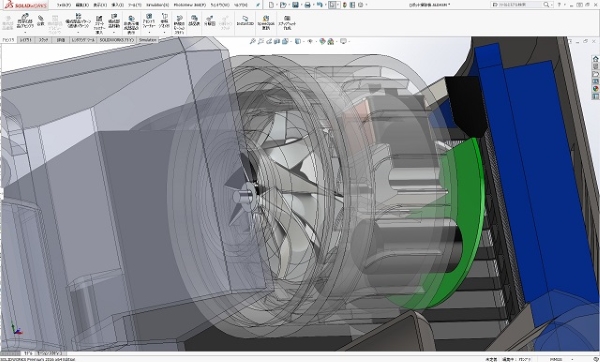Open SOLIDWORKS Resources home icon in task pane
This screenshot has height=362, width=600.
pos(595,59)
